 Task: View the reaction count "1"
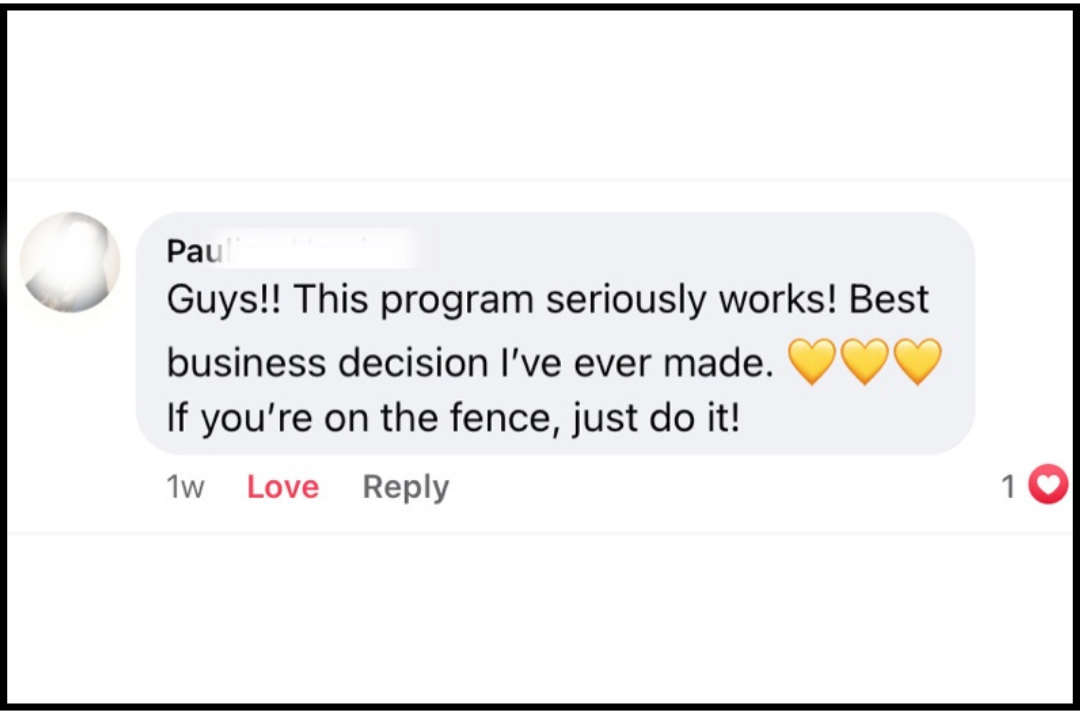[1009, 487]
